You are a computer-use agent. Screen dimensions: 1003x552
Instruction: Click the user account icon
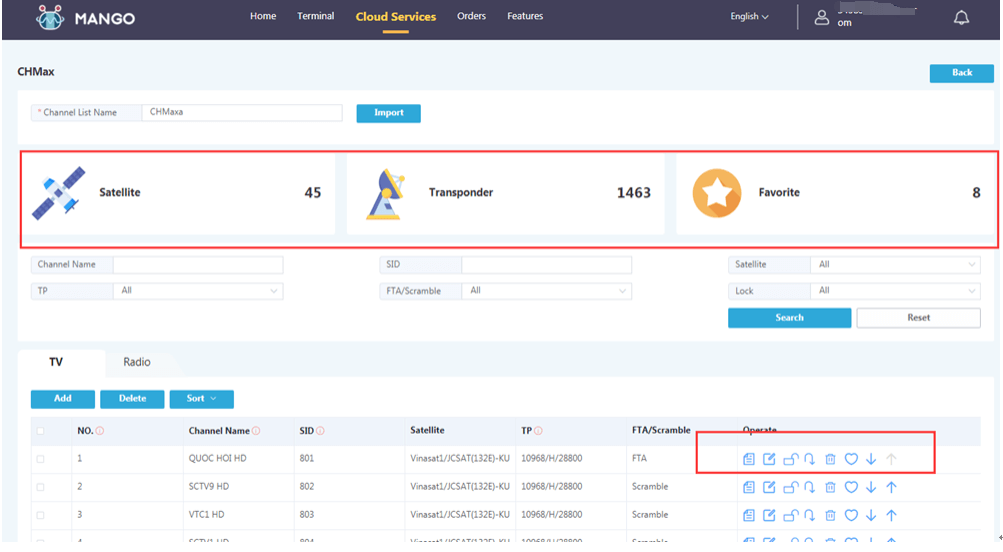pos(821,17)
